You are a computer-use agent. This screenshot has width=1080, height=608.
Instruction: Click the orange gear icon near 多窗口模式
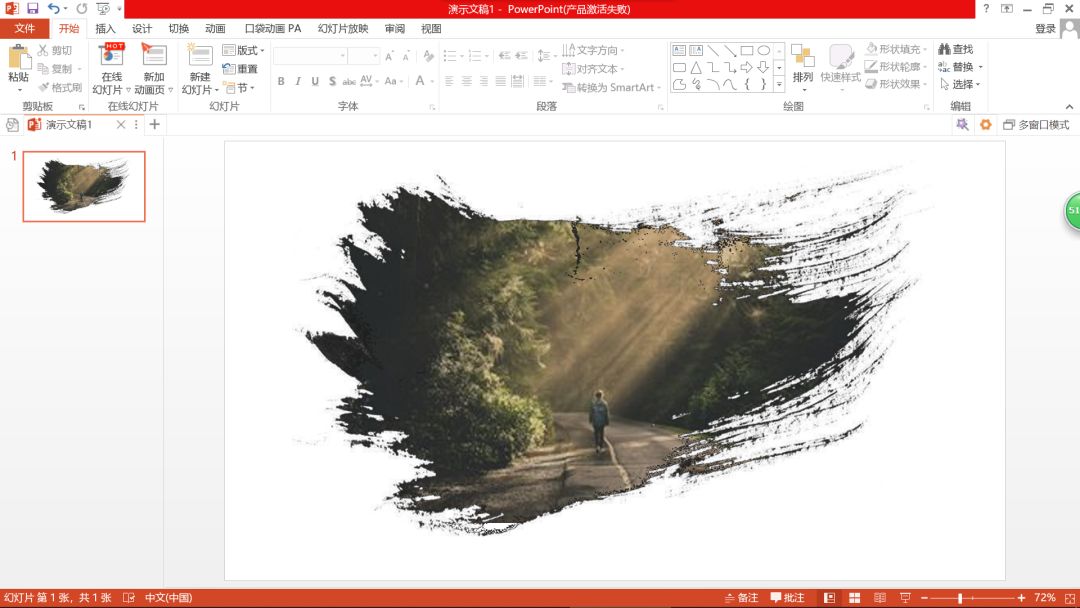[x=985, y=125]
